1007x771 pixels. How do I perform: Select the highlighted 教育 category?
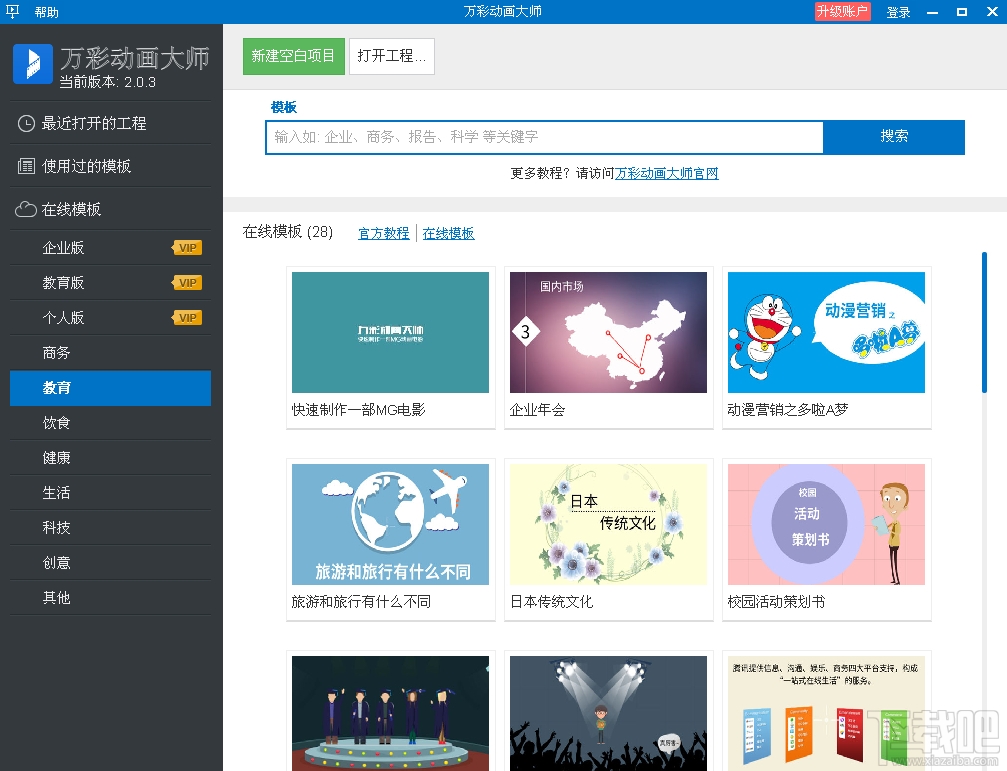[110, 388]
